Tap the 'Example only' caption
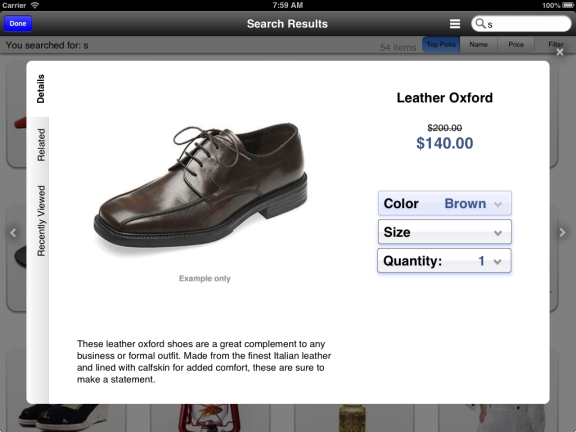 (205, 278)
